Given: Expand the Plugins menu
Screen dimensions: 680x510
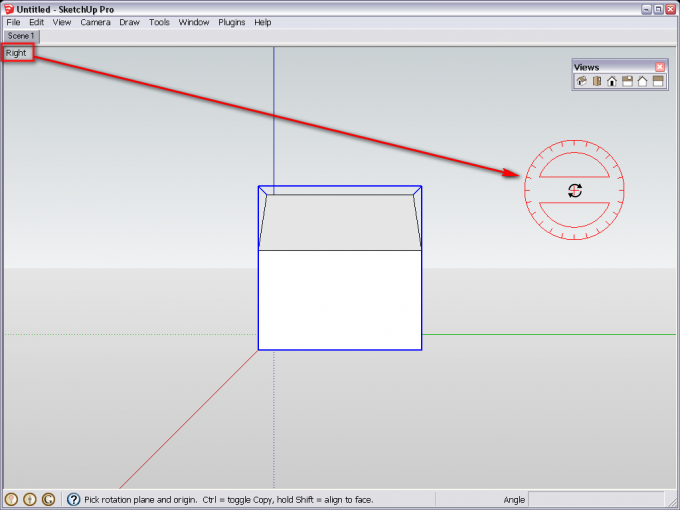Looking at the screenshot, I should tap(231, 22).
